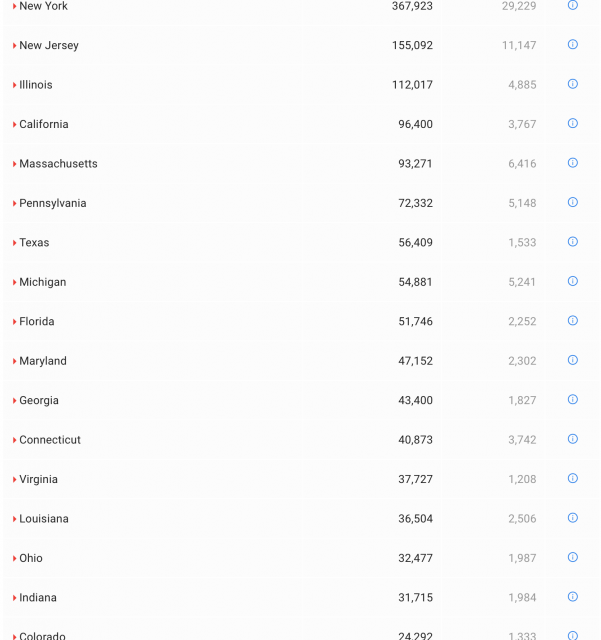Click the info icon in New York row

click(573, 5)
